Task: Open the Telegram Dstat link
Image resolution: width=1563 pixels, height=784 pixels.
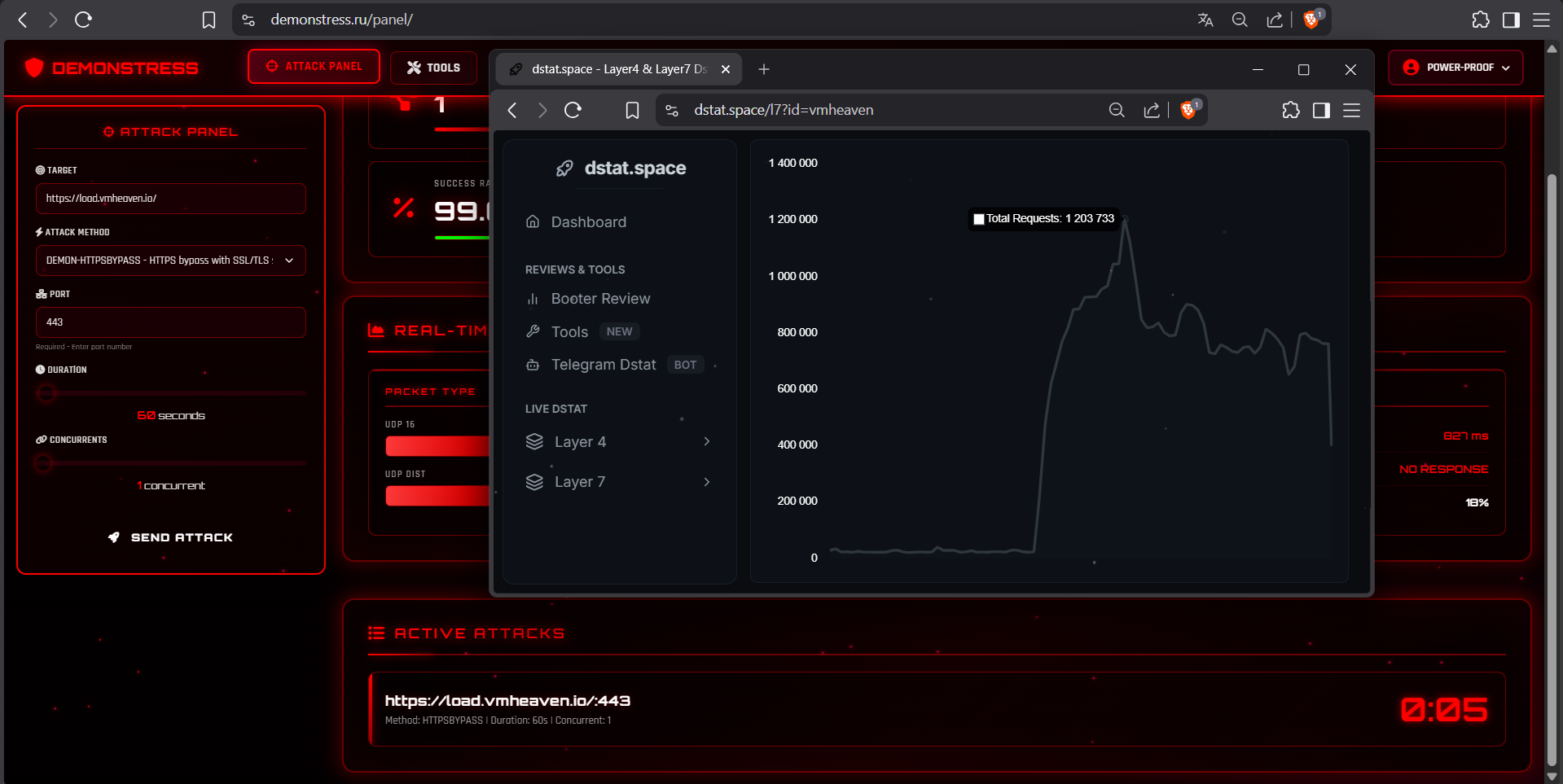Action: pyautogui.click(x=603, y=365)
